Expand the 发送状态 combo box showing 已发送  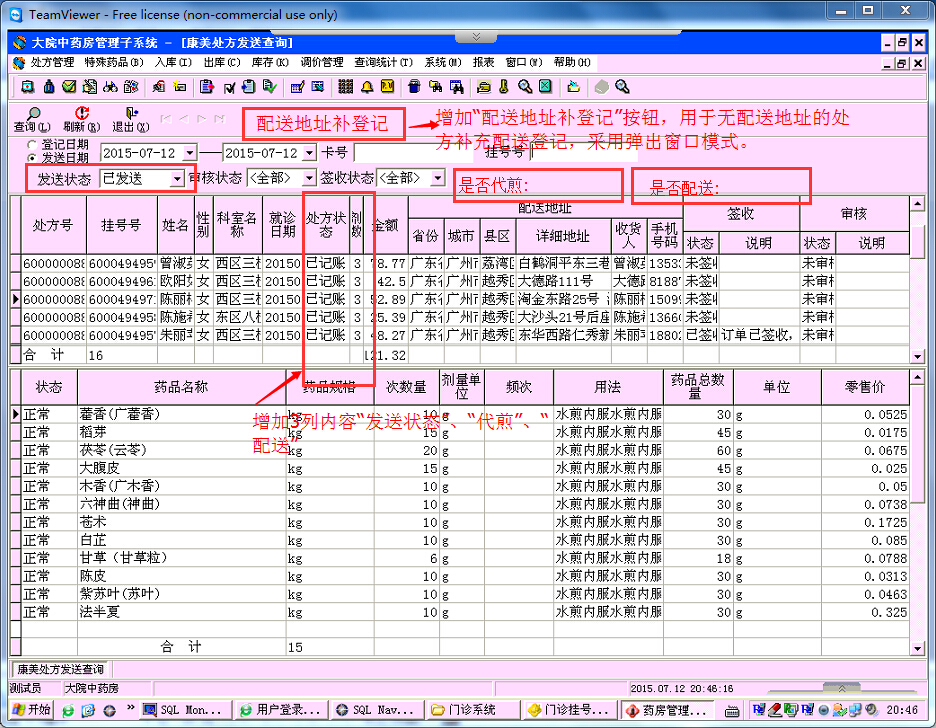coord(177,178)
